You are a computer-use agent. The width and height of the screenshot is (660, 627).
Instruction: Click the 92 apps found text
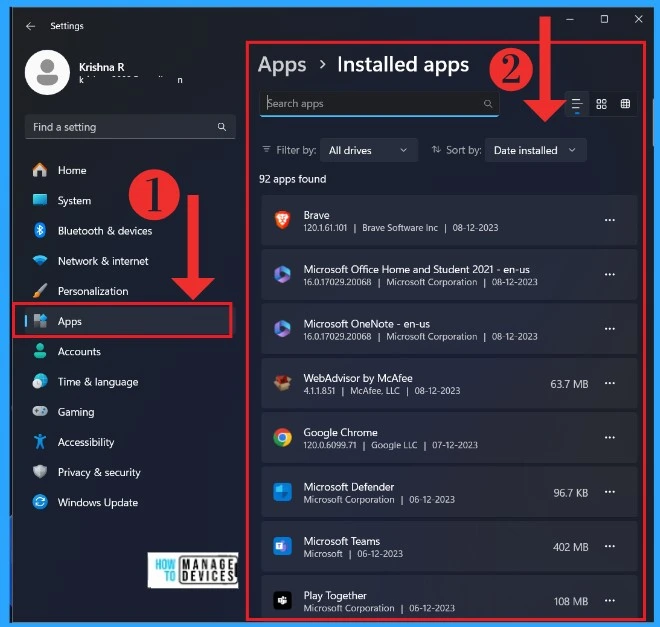click(293, 179)
